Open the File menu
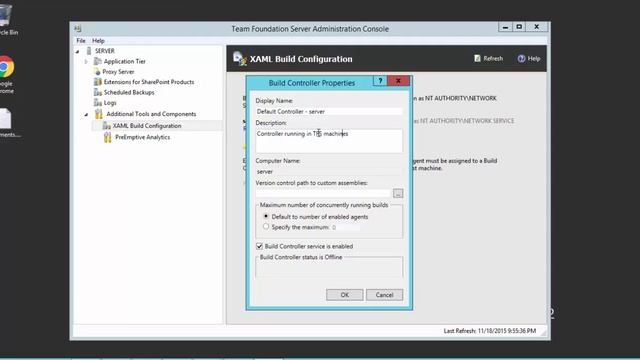The width and height of the screenshot is (640, 360). click(81, 41)
